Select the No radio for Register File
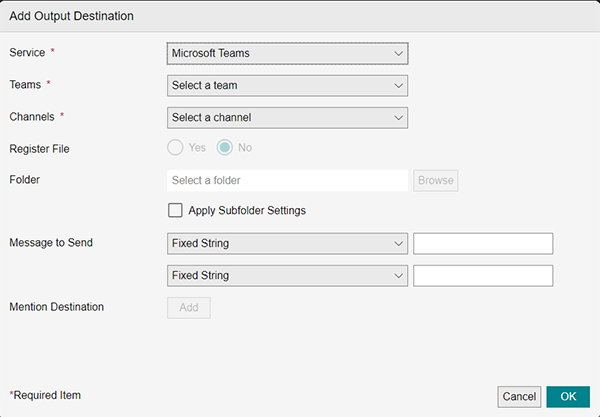Image resolution: width=600 pixels, height=417 pixels. (x=225, y=148)
